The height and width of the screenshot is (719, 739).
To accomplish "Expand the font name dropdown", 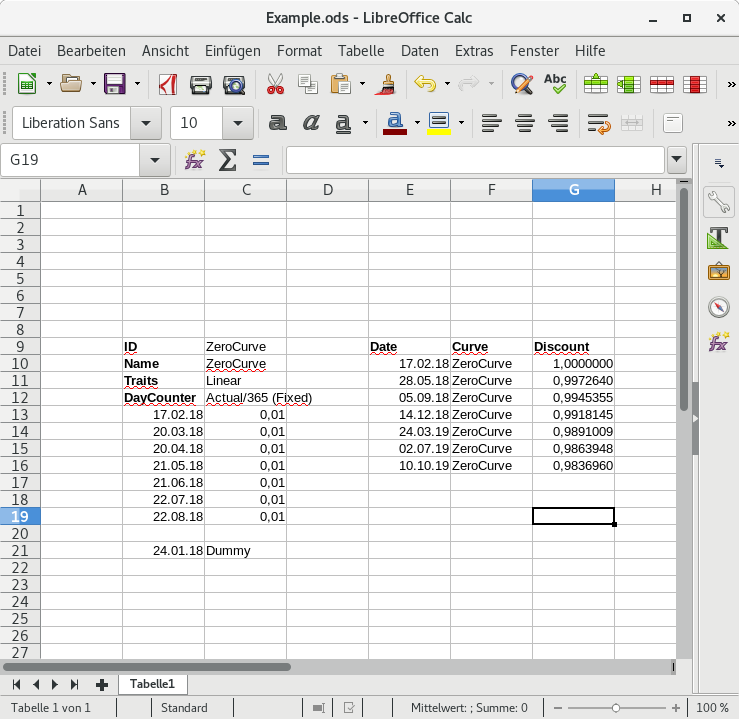I will (x=146, y=123).
